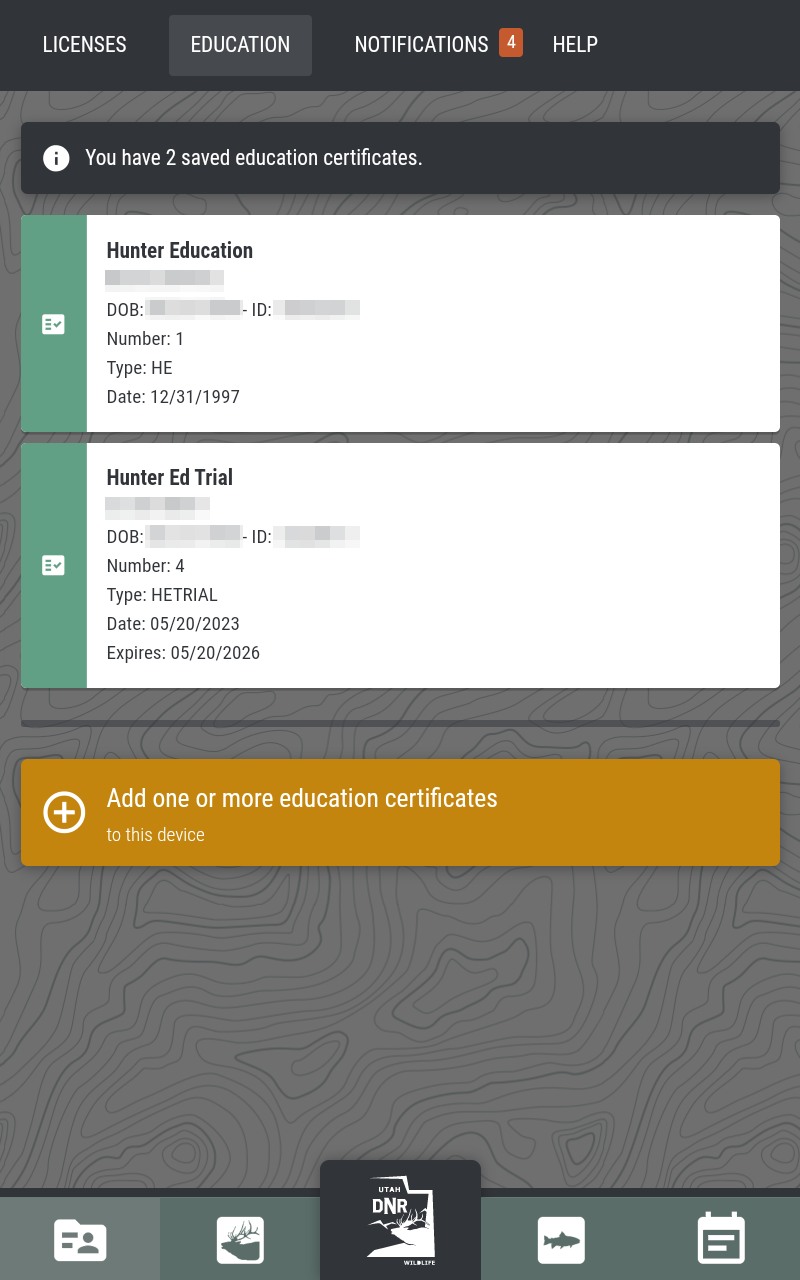Click the Date 12/31/1997 line
Viewport: 800px width, 1280px height.
tap(173, 397)
